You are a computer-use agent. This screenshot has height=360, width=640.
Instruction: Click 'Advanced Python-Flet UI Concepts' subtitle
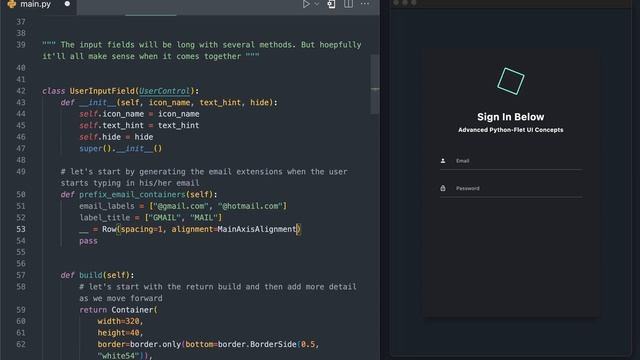[x=511, y=130]
